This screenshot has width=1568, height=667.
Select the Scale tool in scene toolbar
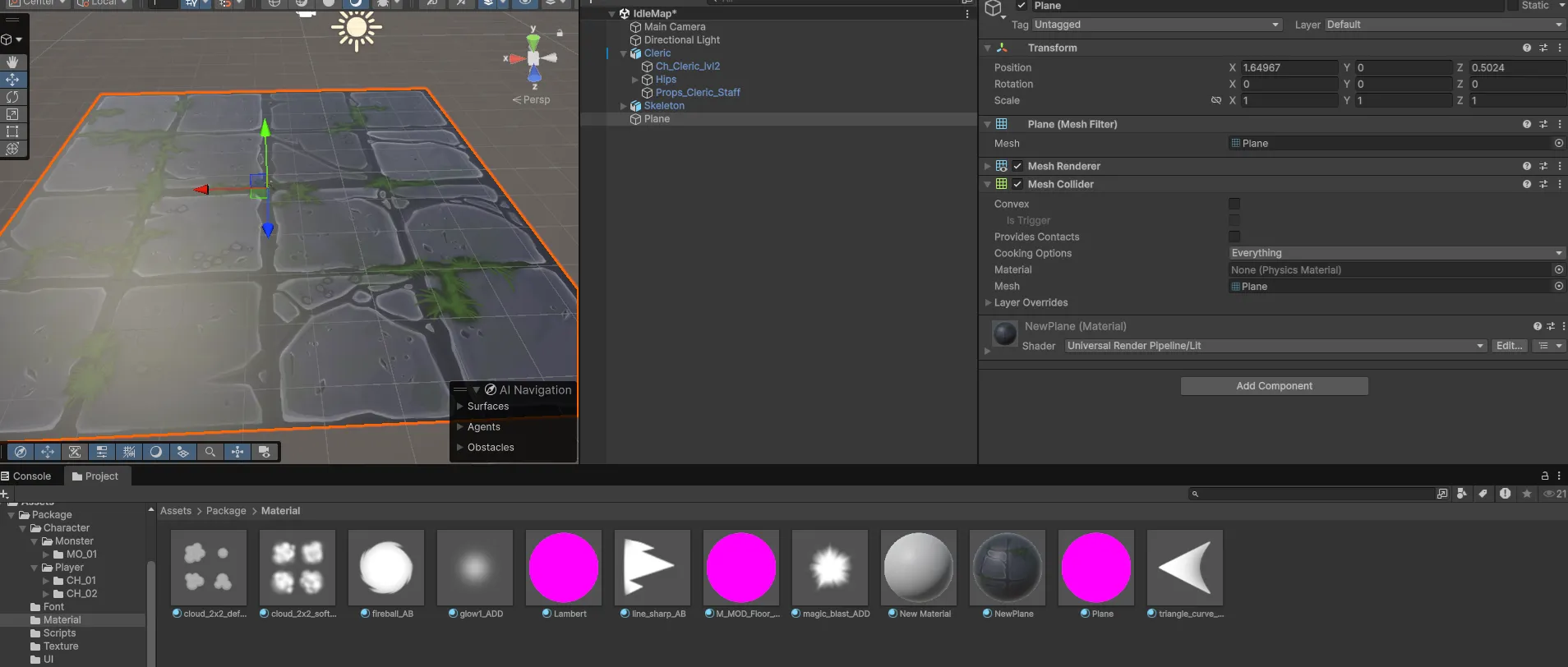click(12, 114)
